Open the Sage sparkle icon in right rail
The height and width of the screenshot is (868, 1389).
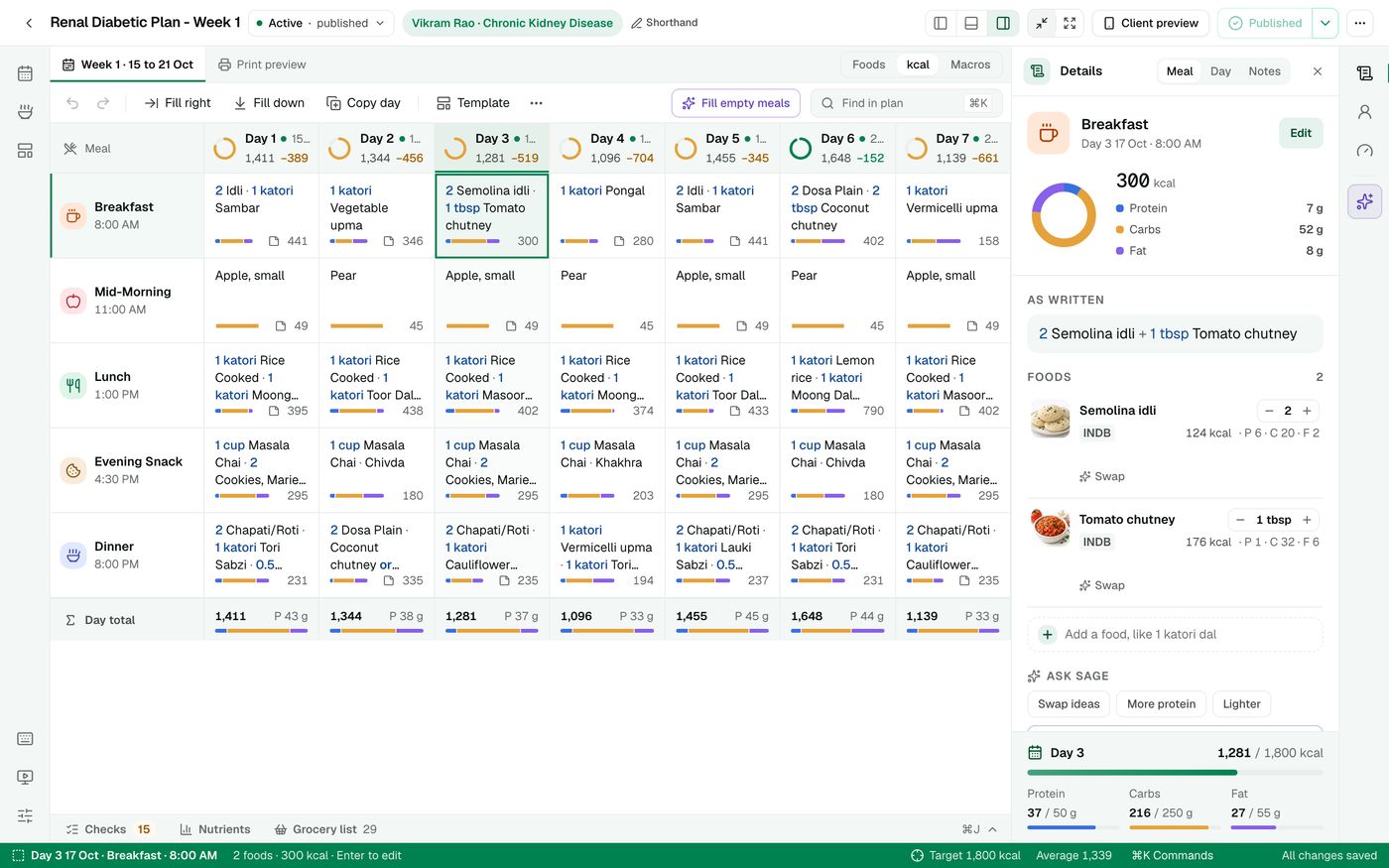point(1365,201)
